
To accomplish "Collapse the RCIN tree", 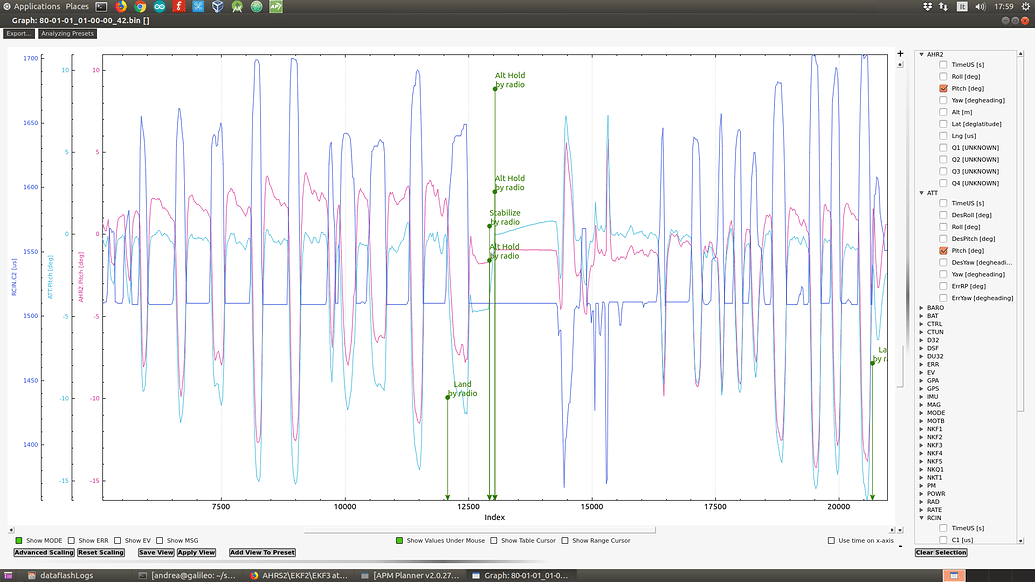I will 922,515.
